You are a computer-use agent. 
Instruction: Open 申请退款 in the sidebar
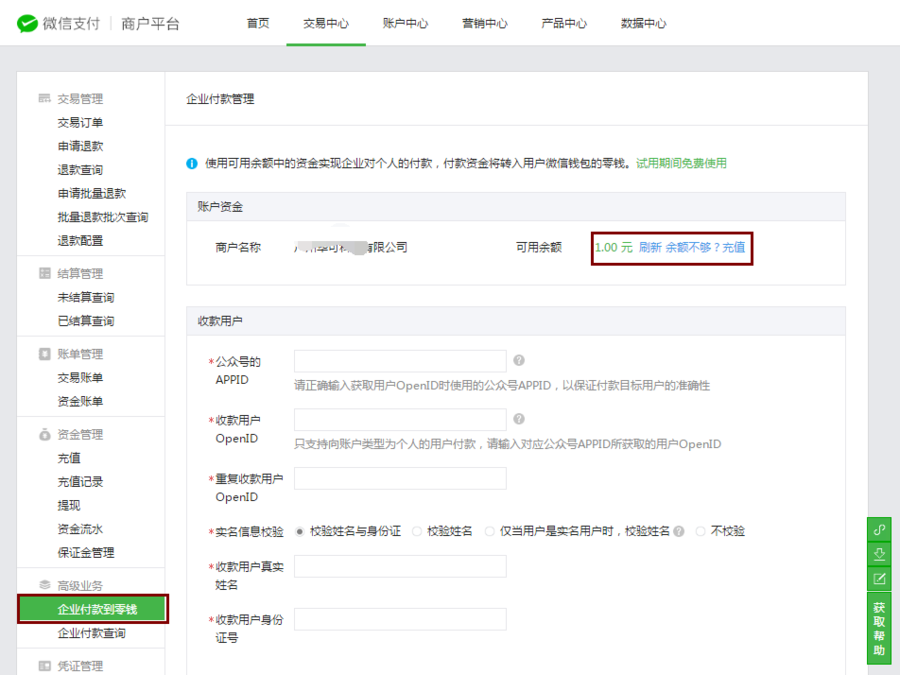pos(80,146)
